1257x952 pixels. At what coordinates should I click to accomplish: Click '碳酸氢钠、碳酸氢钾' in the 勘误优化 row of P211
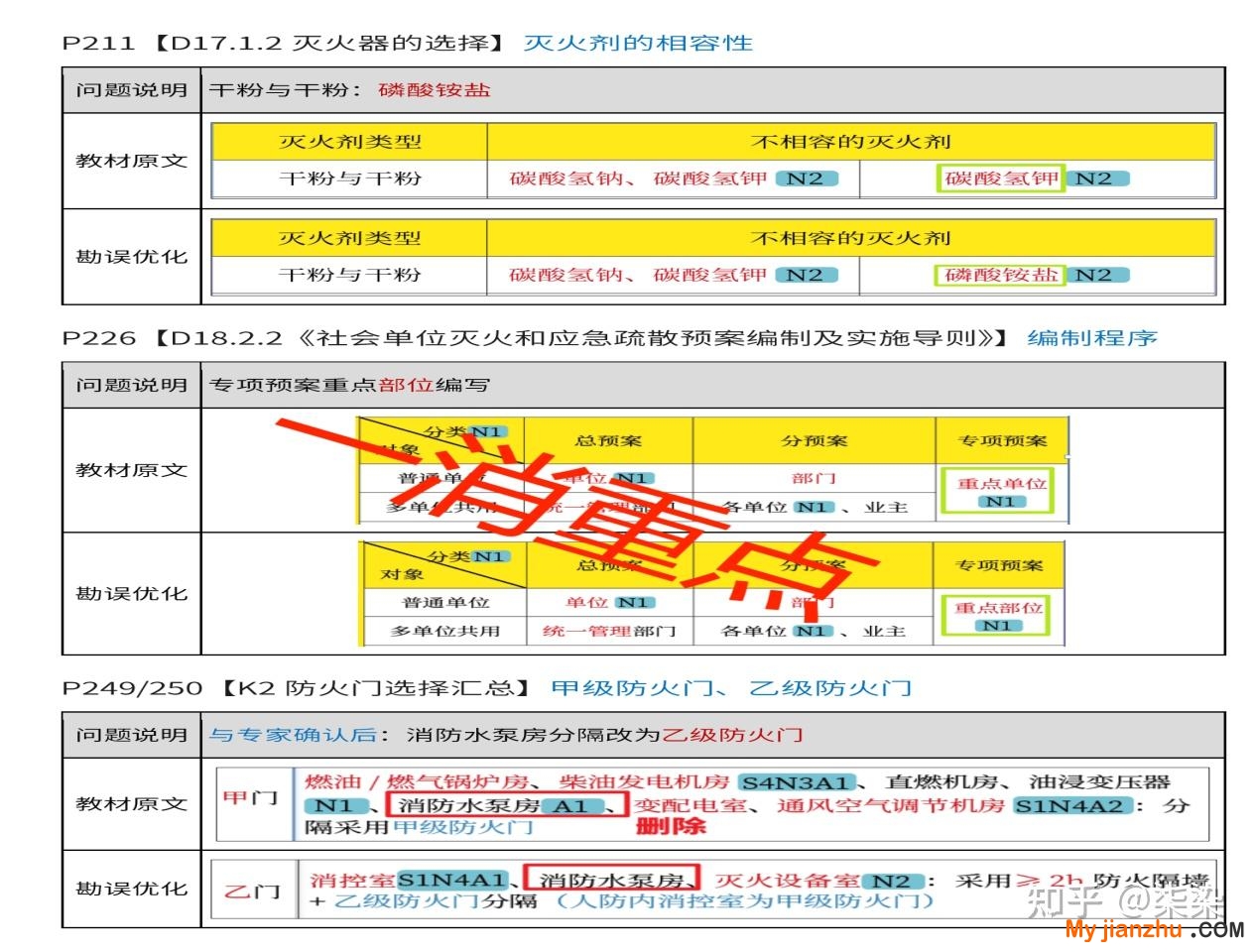coord(638,275)
